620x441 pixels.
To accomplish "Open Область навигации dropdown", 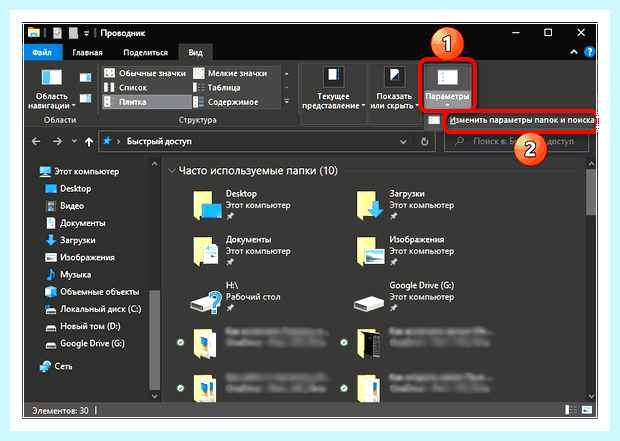I will (x=52, y=89).
